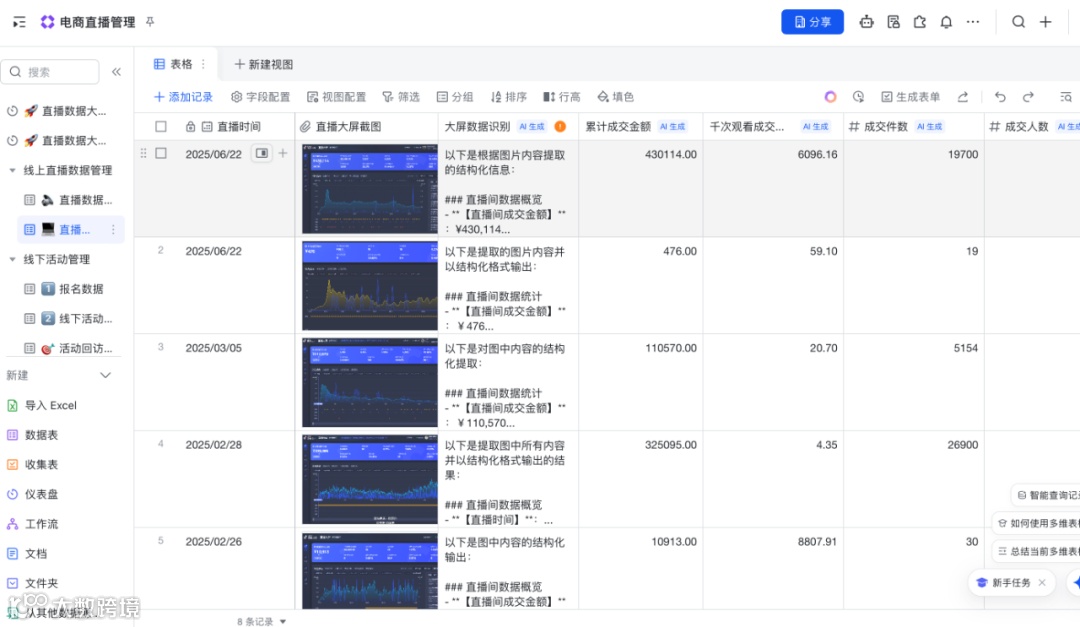1080x627 pixels.
Task: Open the 表格 tab options dots
Action: click(203, 64)
